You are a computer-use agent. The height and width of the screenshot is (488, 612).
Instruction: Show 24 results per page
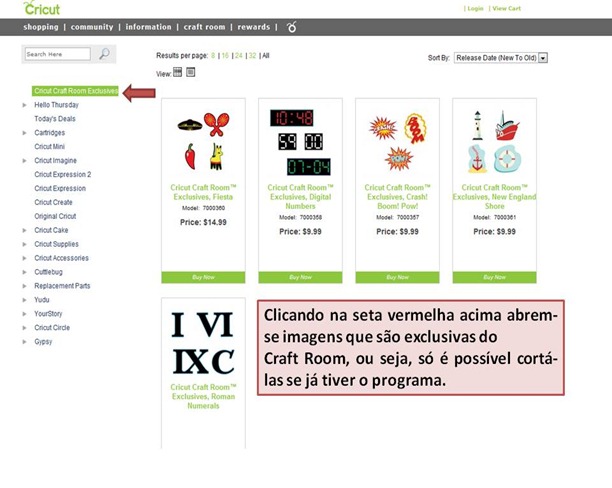239,55
